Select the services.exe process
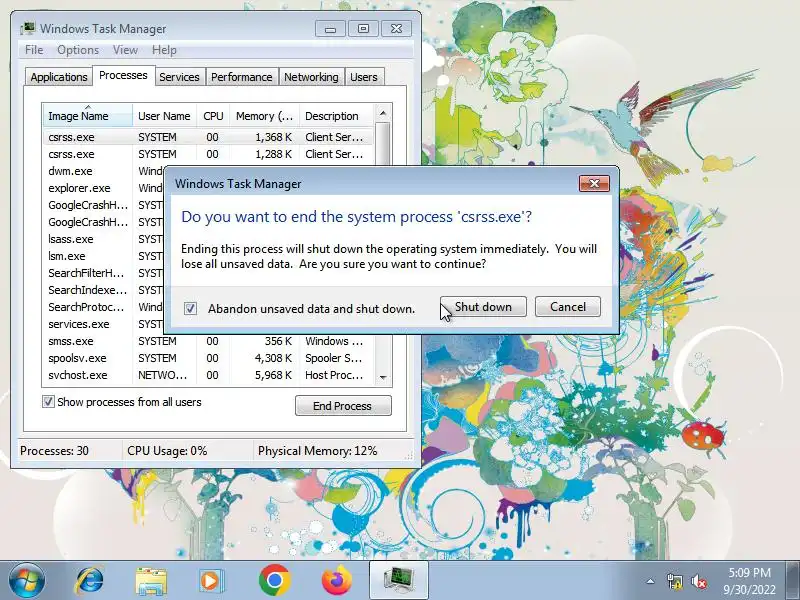 pyautogui.click(x=79, y=324)
